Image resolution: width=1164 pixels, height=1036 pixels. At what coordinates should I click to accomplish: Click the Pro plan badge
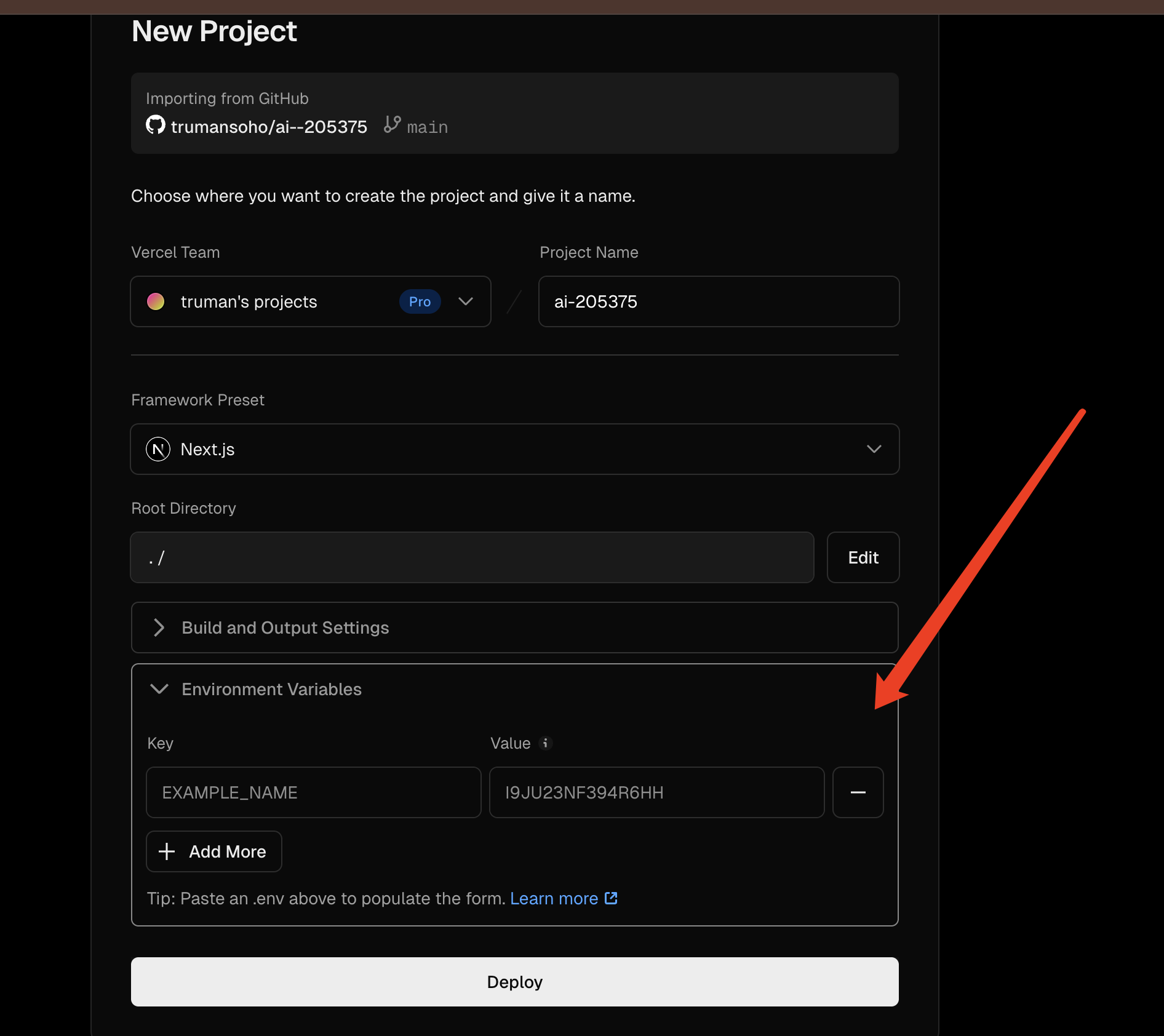pyautogui.click(x=420, y=301)
